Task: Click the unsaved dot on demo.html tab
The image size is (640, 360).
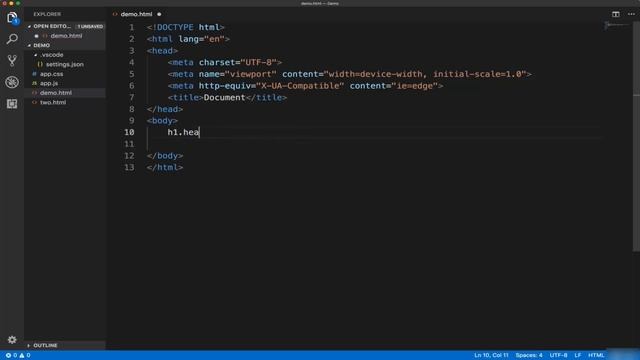Action: tap(159, 14)
